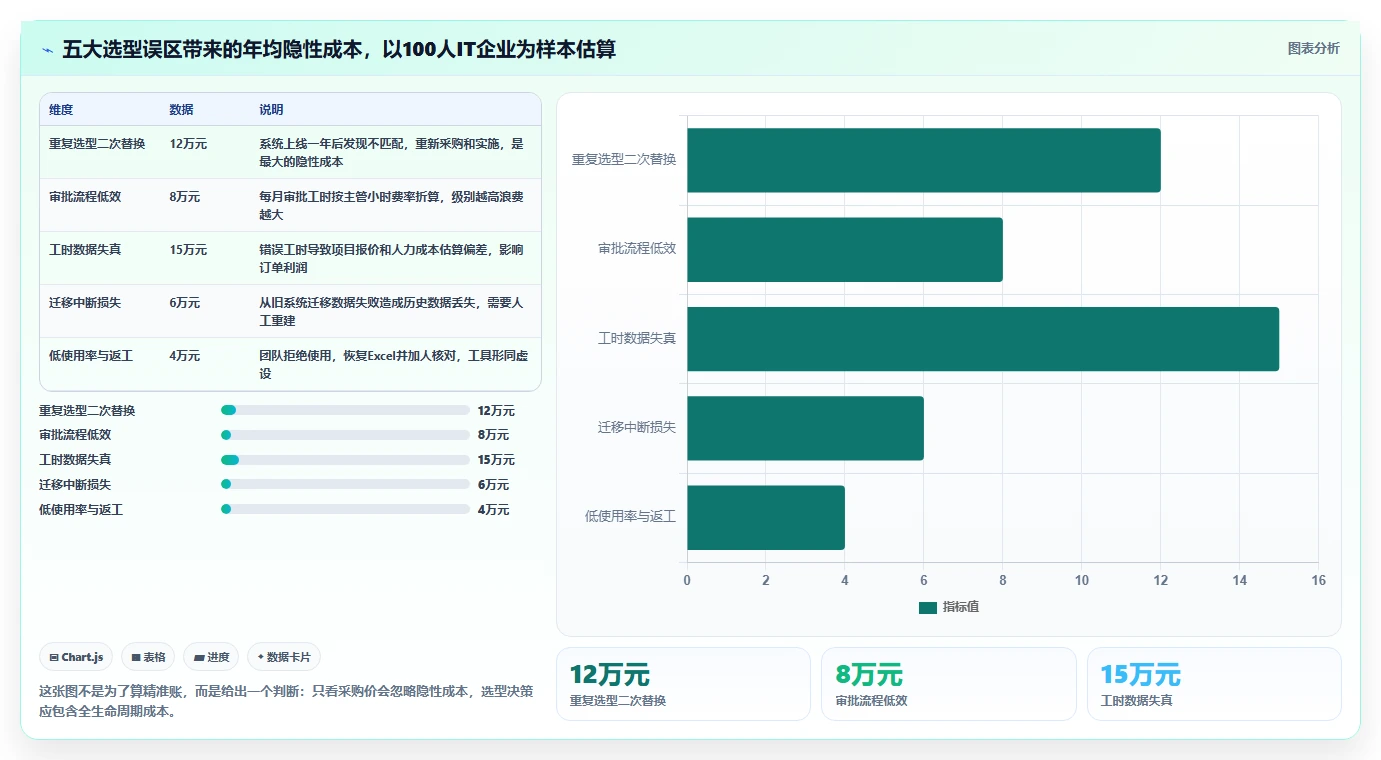Open the 8万元 审批流程低效 data card
The height and width of the screenshot is (760, 1381).
tap(948, 684)
